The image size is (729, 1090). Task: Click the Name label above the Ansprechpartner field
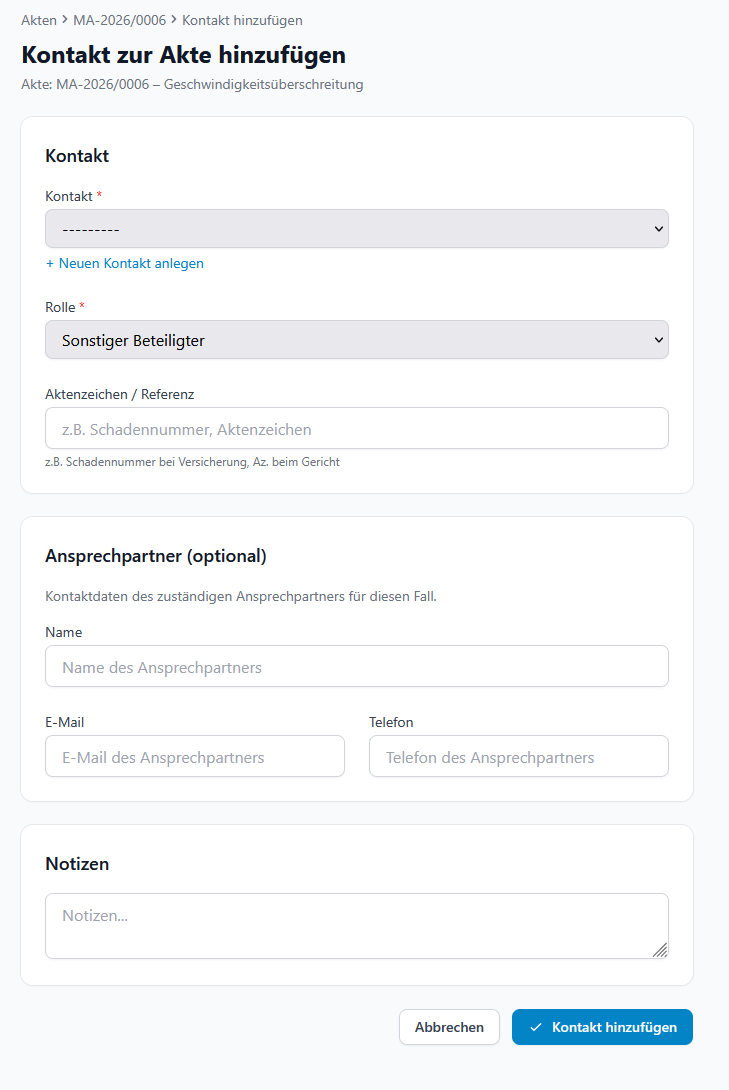pyautogui.click(x=64, y=632)
